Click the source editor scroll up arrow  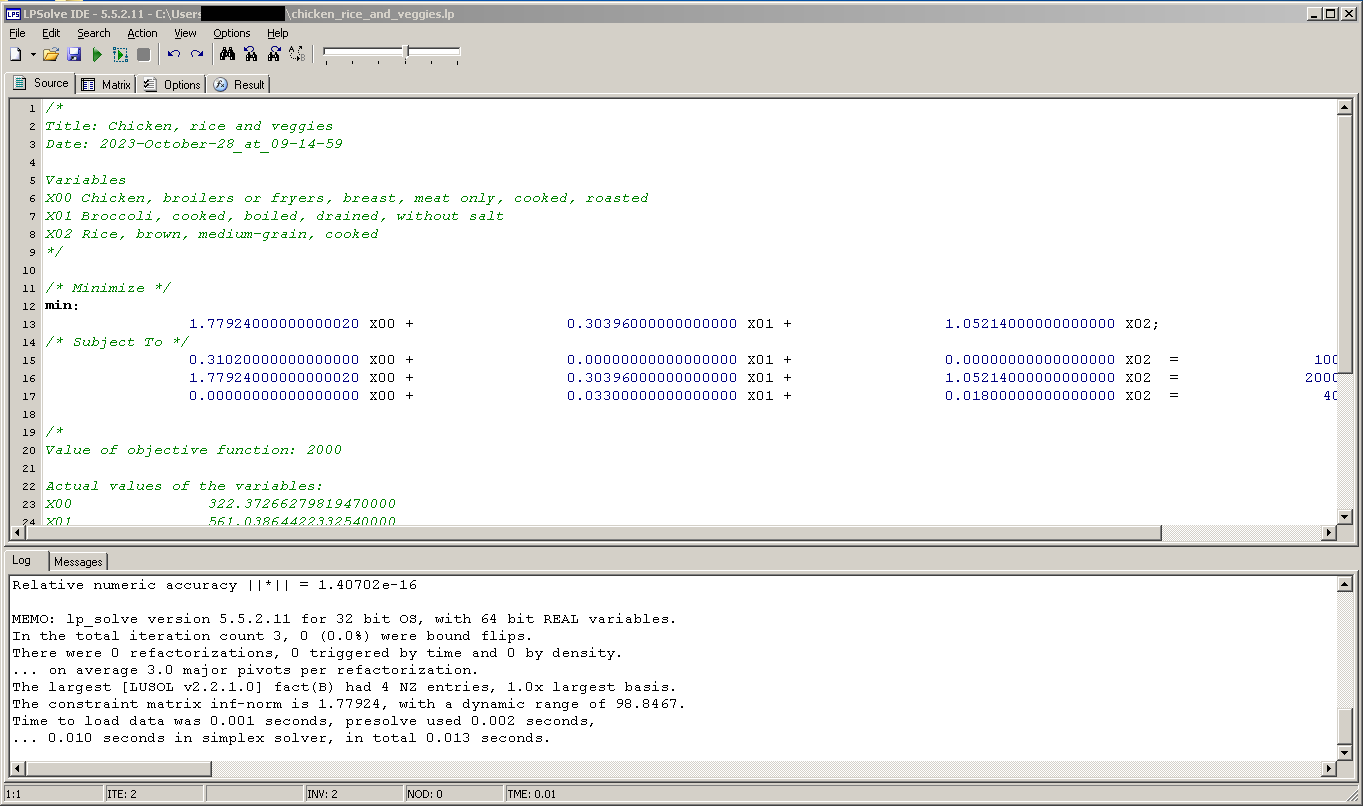[1345, 108]
